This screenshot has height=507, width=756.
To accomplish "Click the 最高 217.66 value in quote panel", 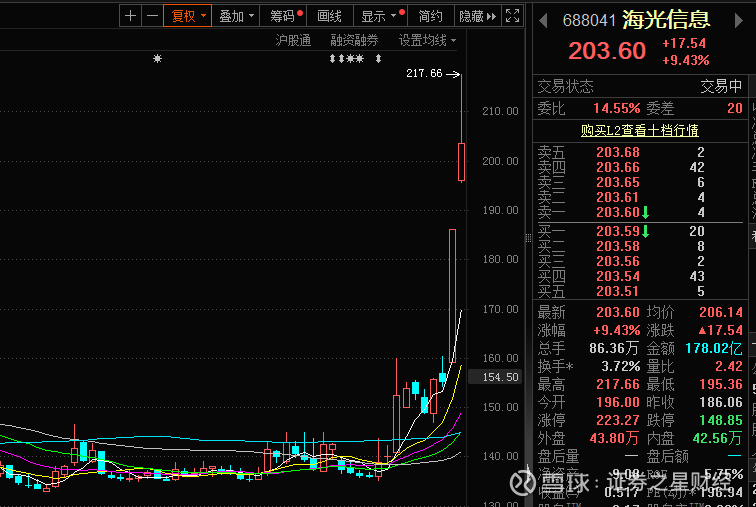I will [618, 385].
